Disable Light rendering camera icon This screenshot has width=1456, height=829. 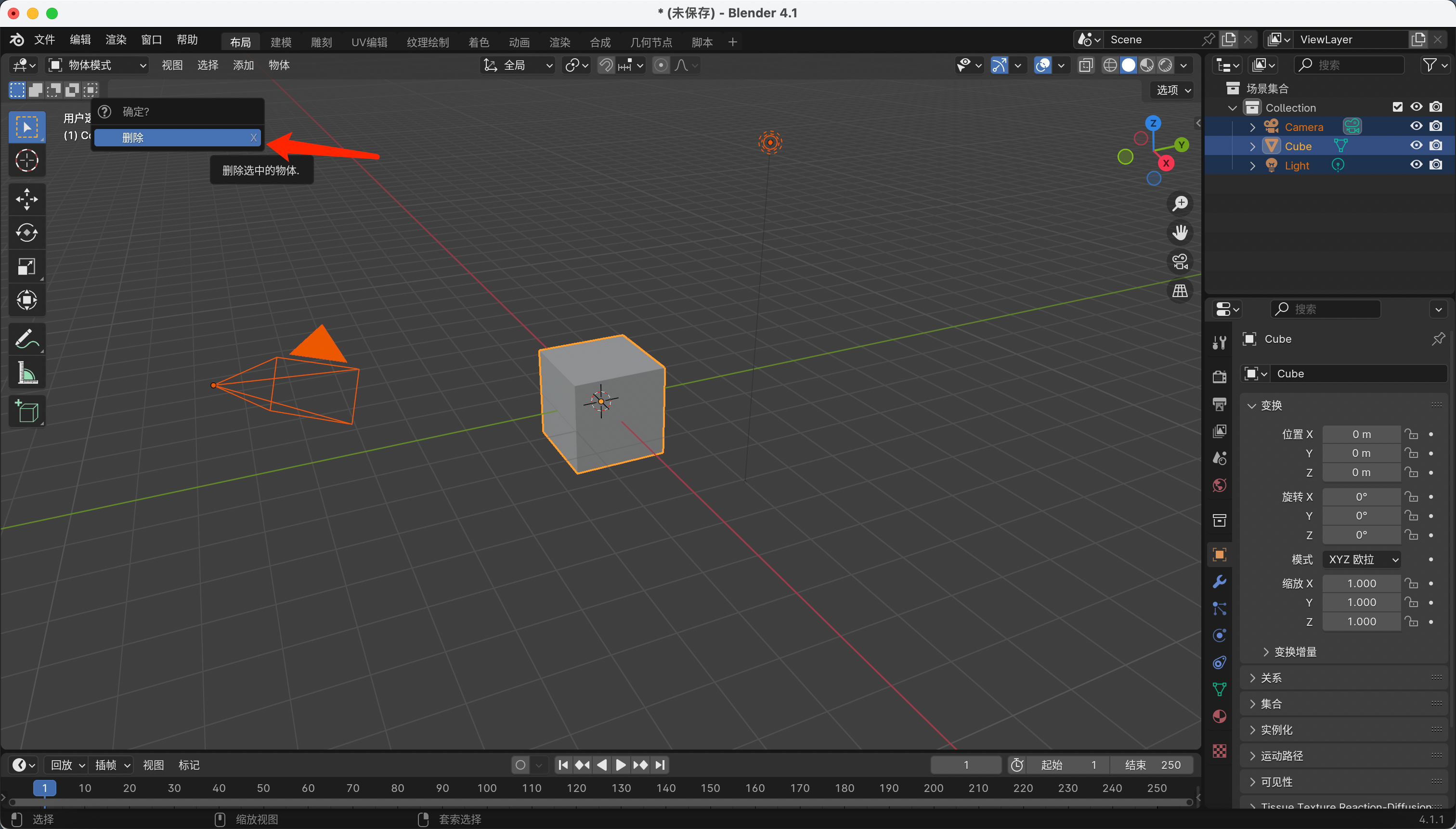(1436, 165)
